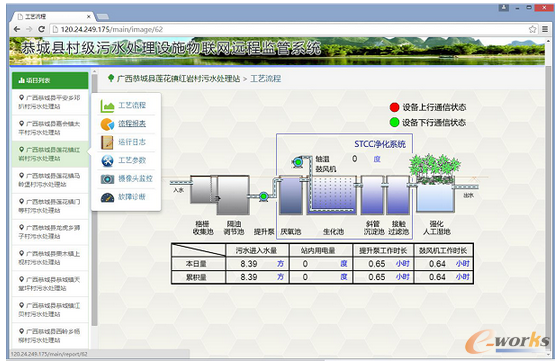
Task: Select 故障诊断 fault diagnosis entry
Action: point(132,197)
